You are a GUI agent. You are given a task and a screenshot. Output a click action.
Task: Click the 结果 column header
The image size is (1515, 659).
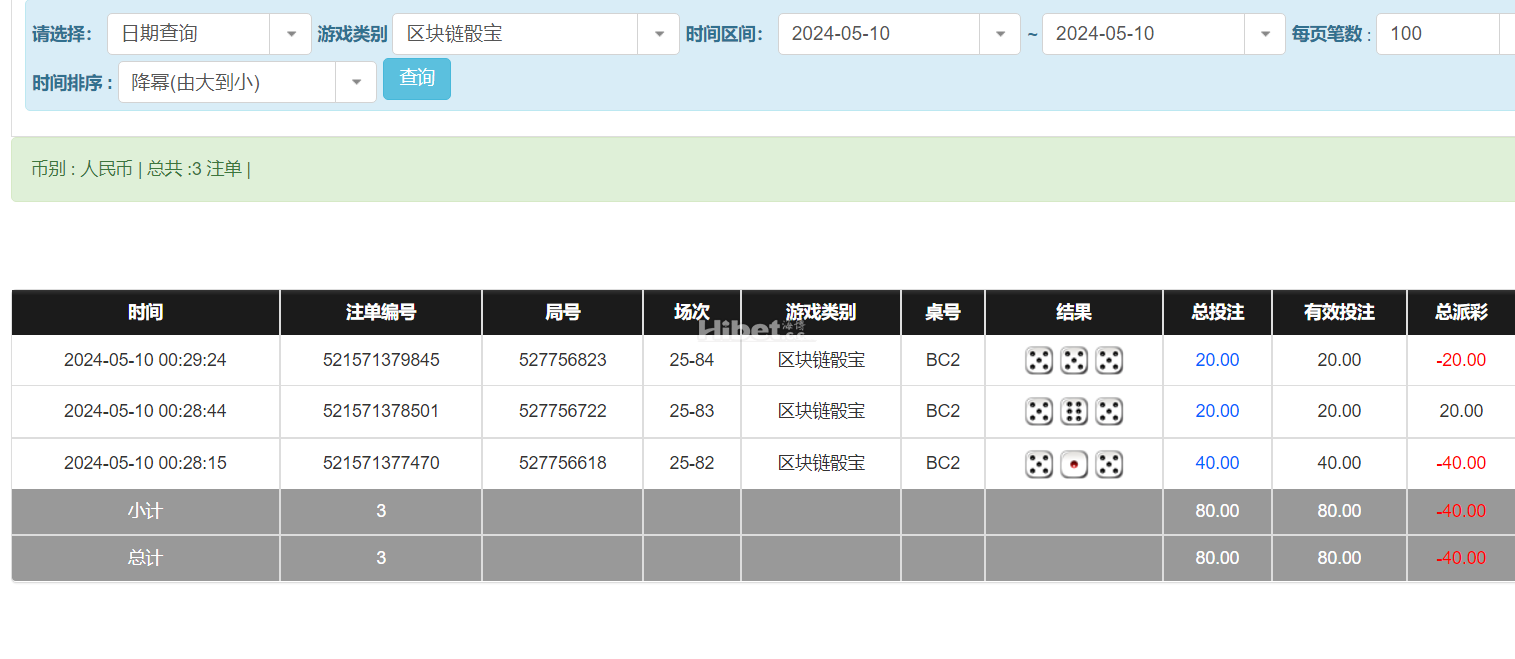click(1074, 312)
